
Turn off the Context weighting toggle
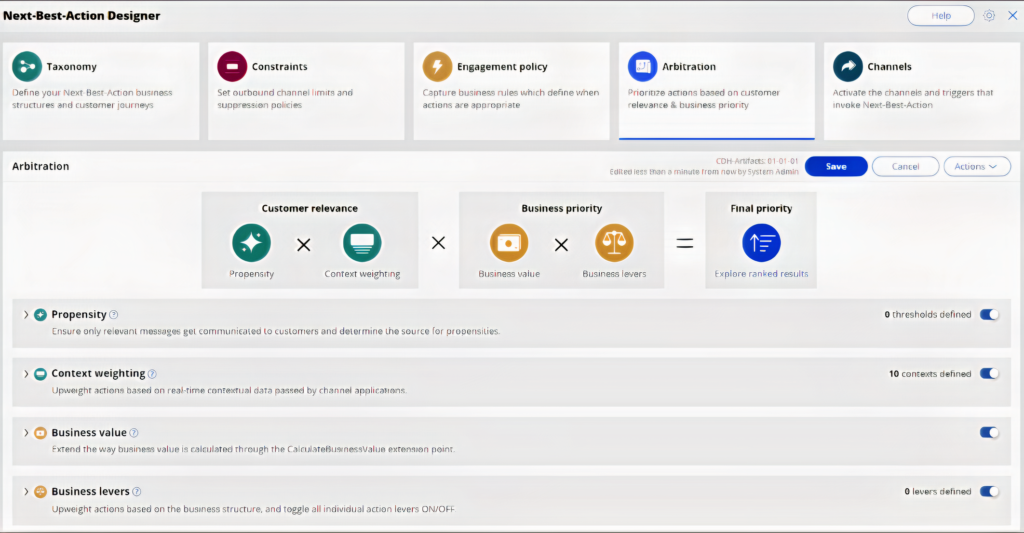point(989,374)
